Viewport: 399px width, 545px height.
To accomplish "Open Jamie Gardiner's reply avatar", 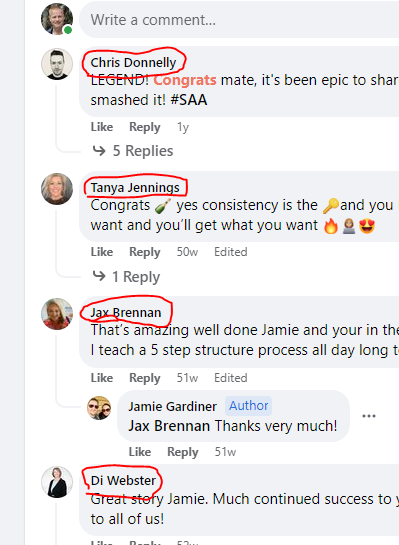I will click(x=99, y=408).
